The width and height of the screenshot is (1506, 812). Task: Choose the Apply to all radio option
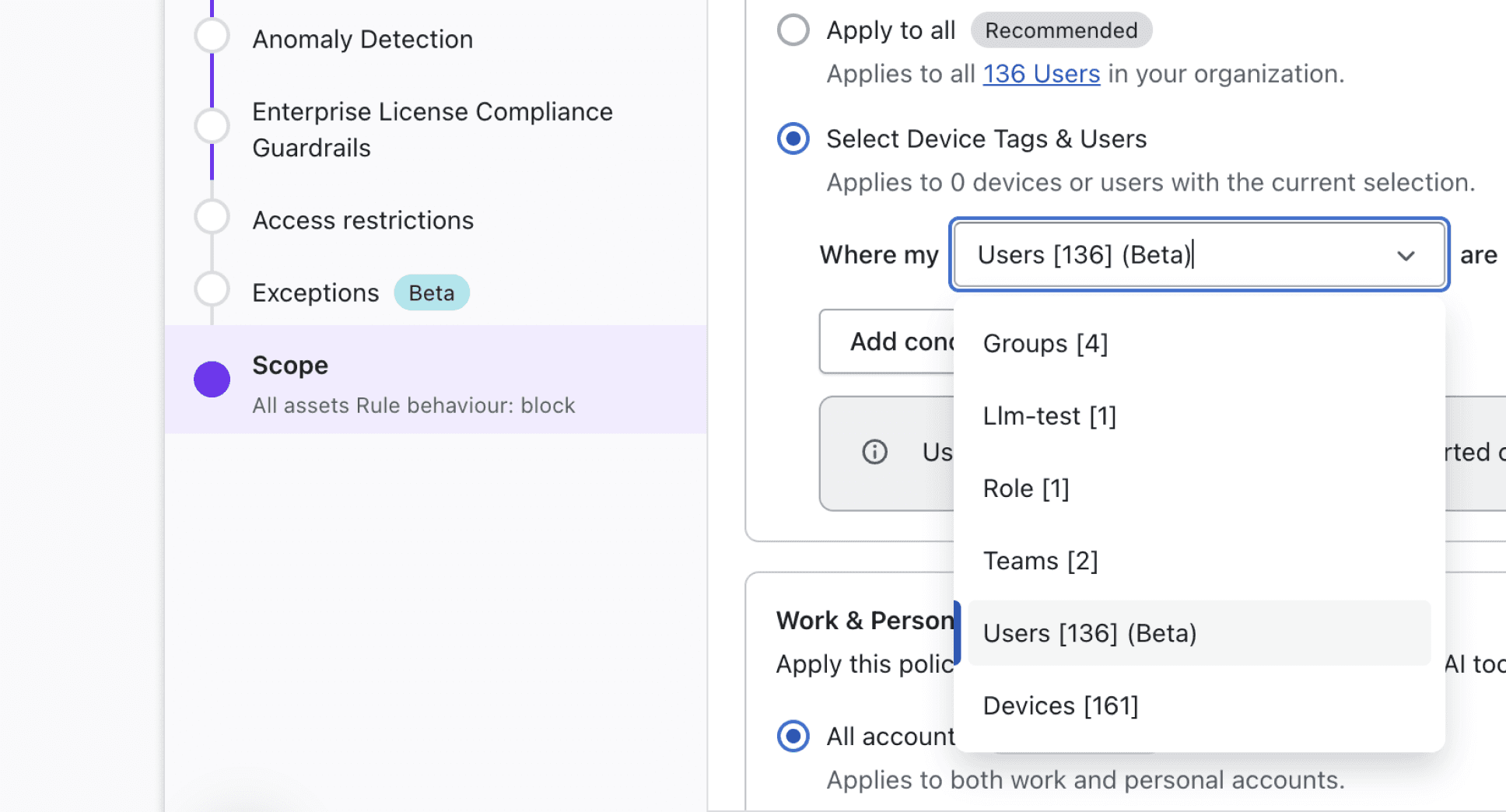coord(793,30)
